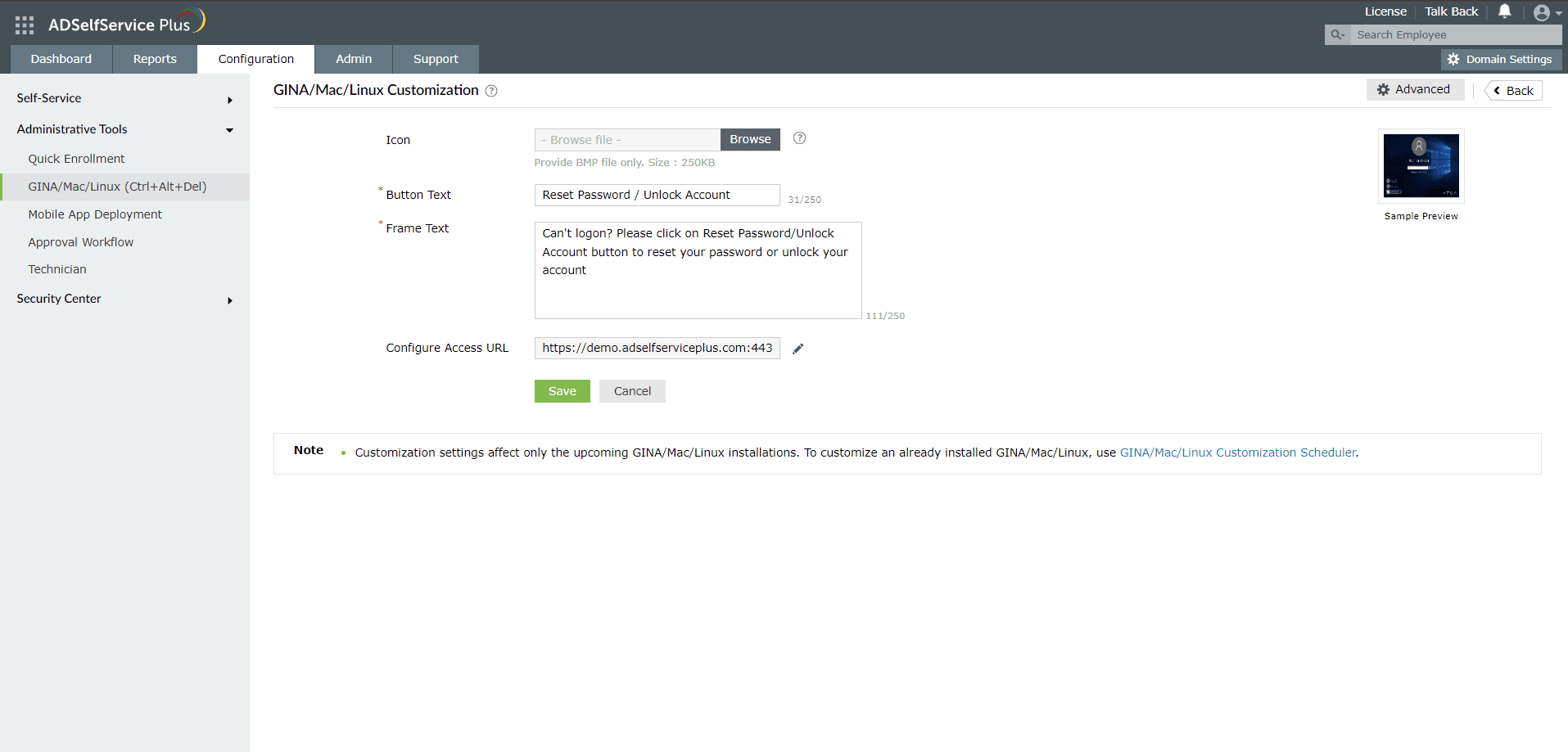This screenshot has height=752, width=1568.
Task: Open Domain Settings
Action: pos(1502,59)
